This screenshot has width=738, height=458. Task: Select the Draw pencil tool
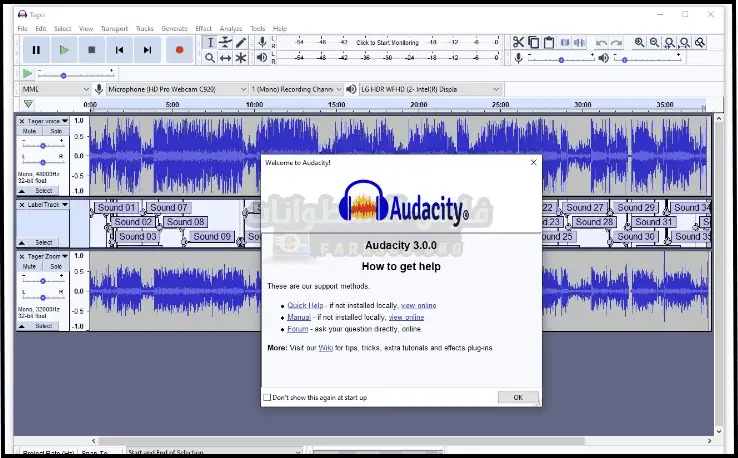pyautogui.click(x=241, y=42)
